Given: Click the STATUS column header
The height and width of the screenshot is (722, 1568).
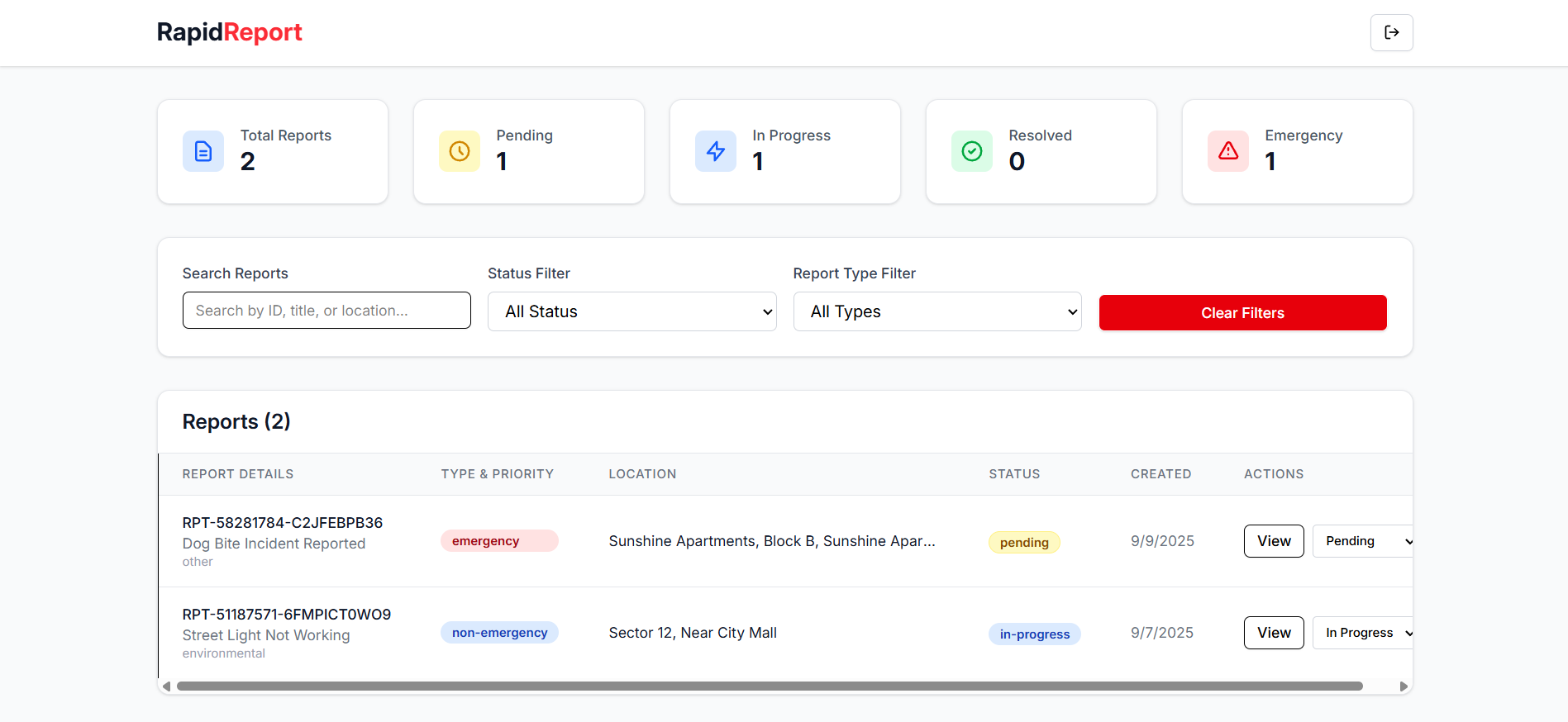Looking at the screenshot, I should coord(1014,474).
